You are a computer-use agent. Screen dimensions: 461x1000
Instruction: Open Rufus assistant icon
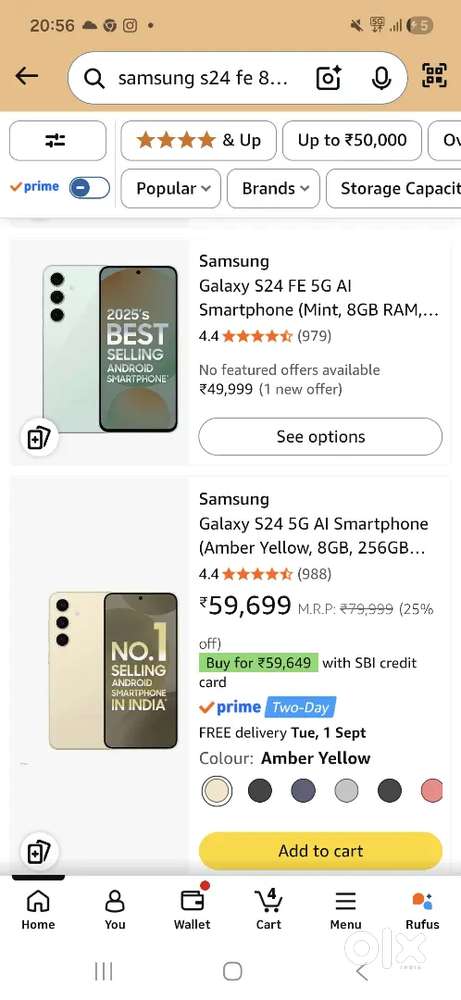pos(422,909)
